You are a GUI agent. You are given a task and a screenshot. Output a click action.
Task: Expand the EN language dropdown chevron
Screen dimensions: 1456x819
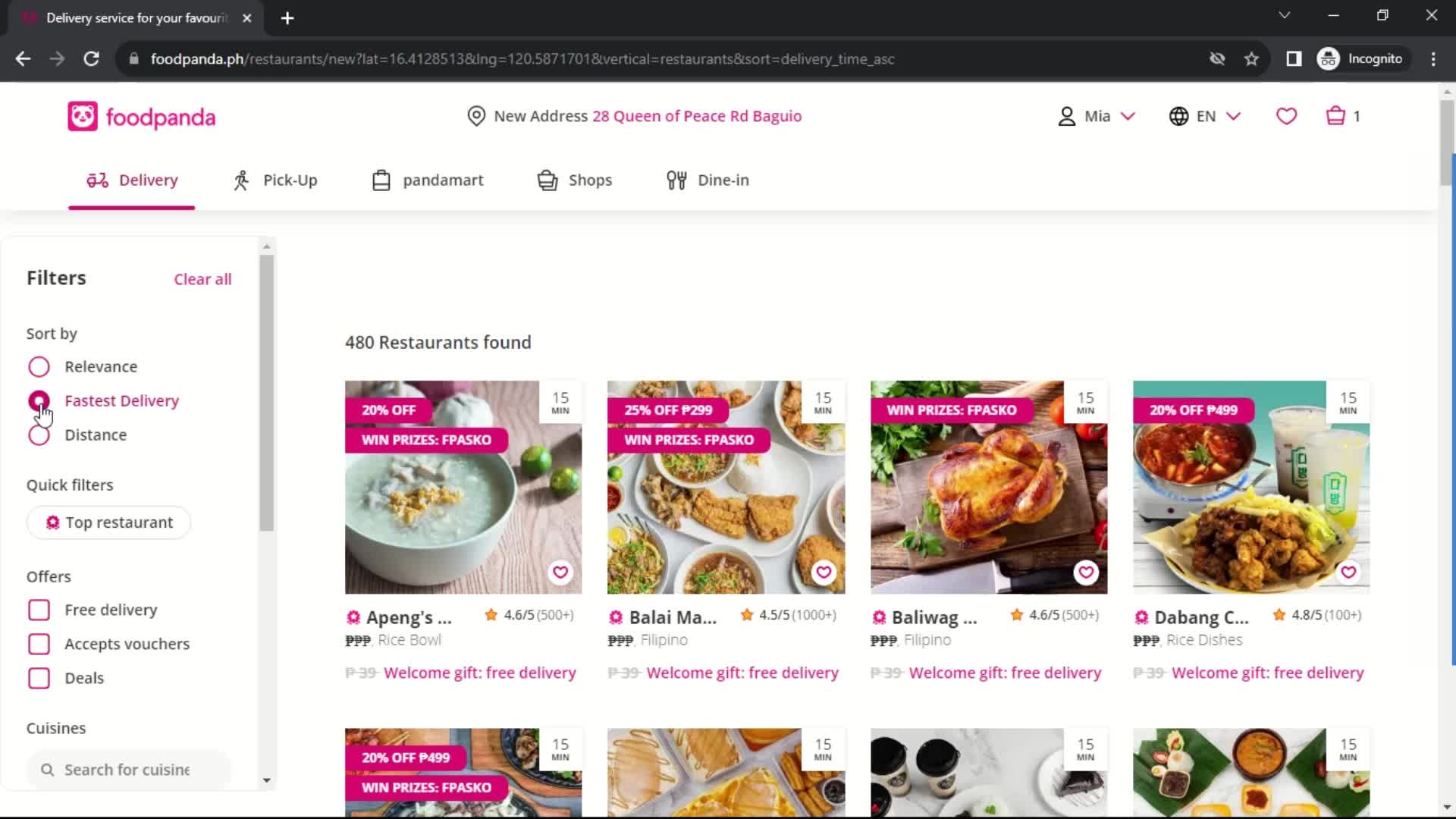1233,116
